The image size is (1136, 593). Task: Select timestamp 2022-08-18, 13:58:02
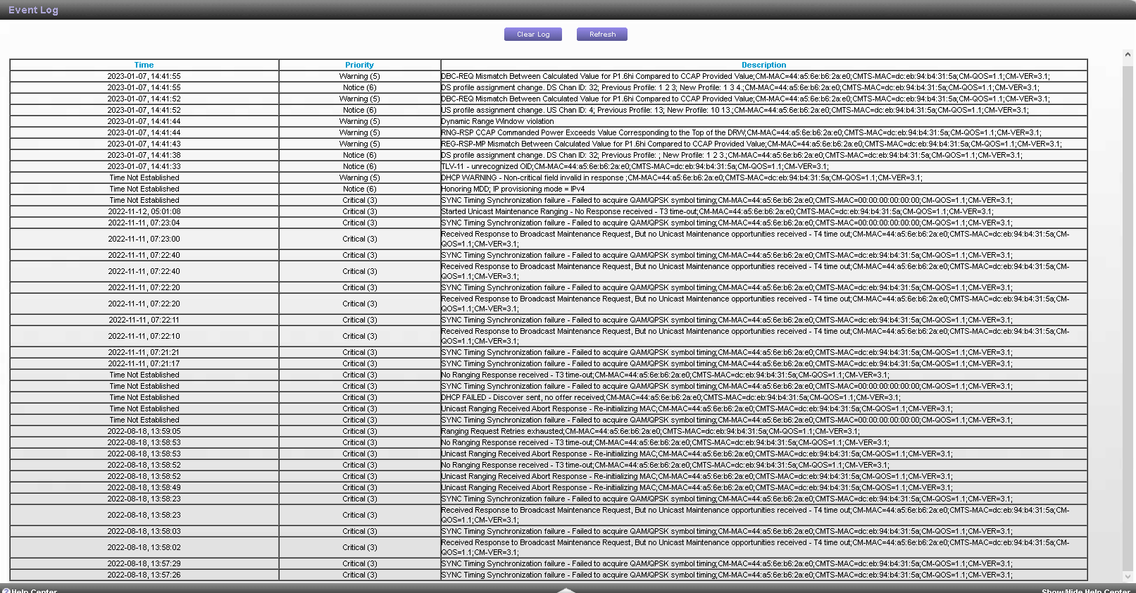[x=143, y=547]
